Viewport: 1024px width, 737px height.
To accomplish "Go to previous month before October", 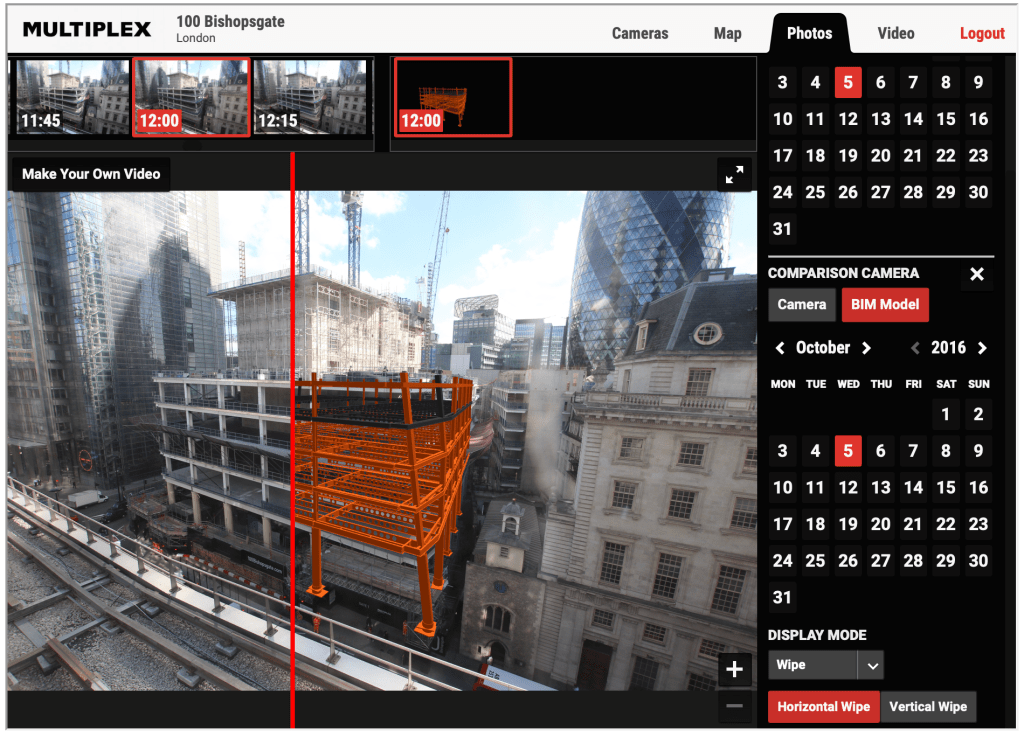I will pos(780,348).
